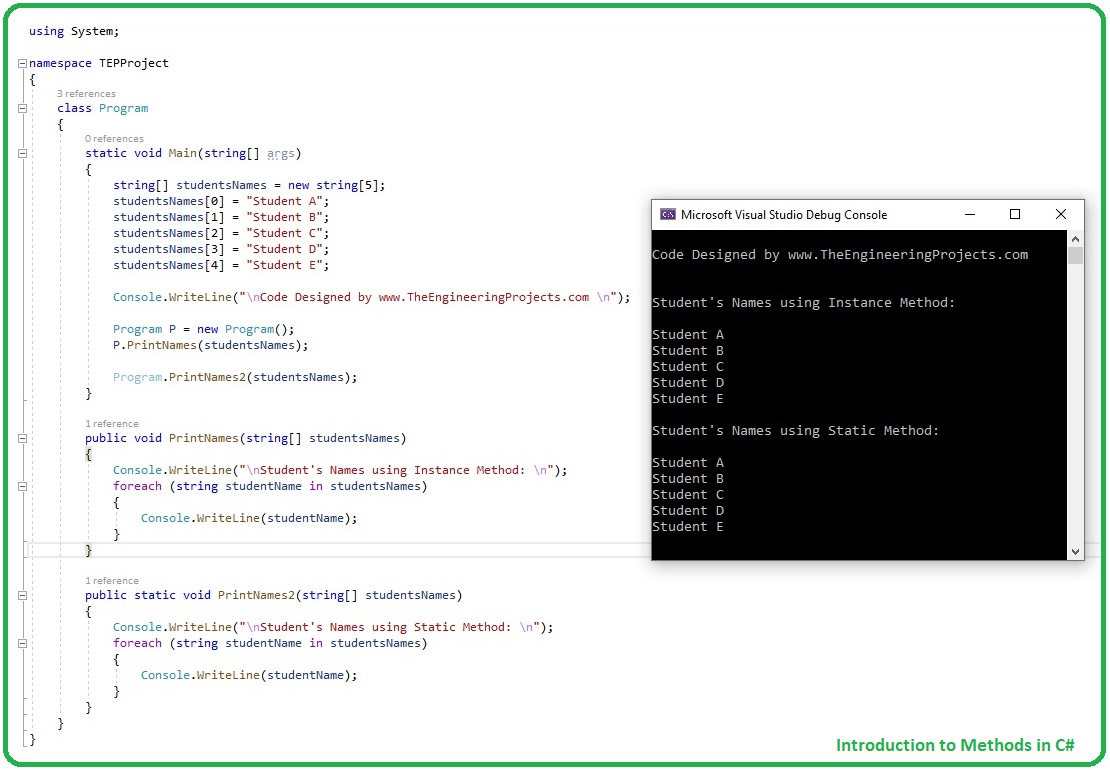Screen dimensions: 1110x770
Task: Click the line assigning "Student B"
Action: (221, 217)
